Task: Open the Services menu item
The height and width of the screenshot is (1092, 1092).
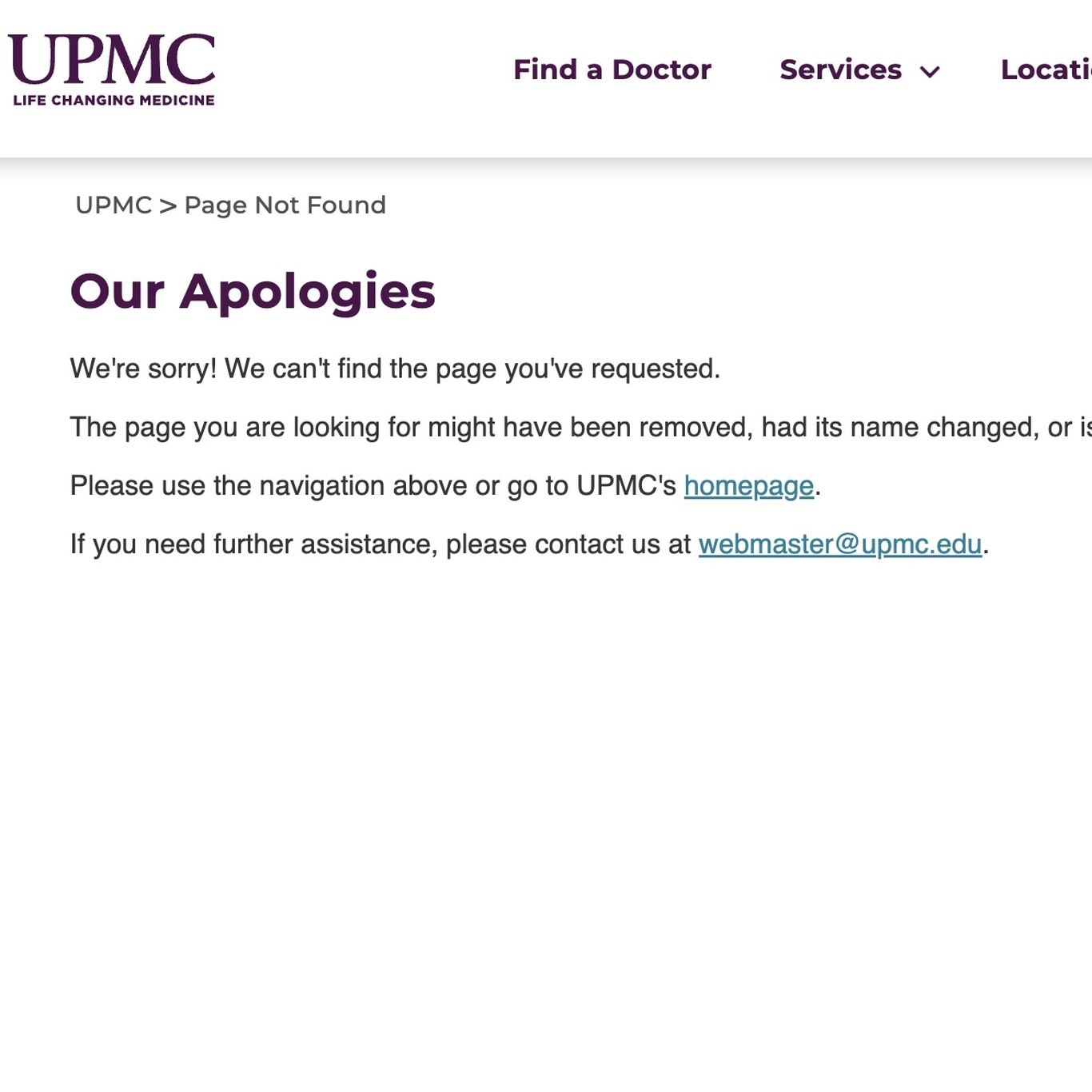Action: (x=840, y=70)
